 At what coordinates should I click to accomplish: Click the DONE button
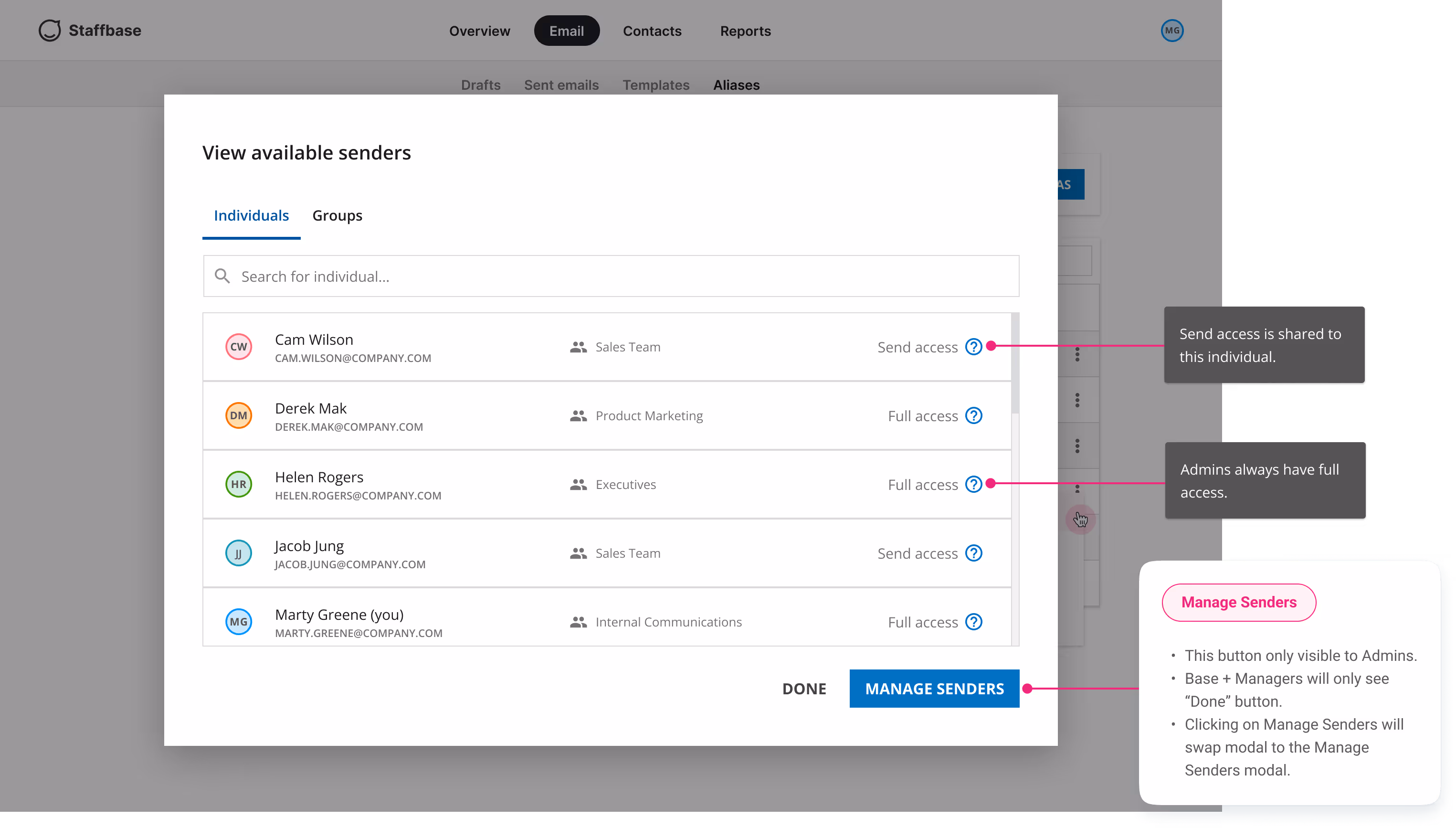coord(804,688)
